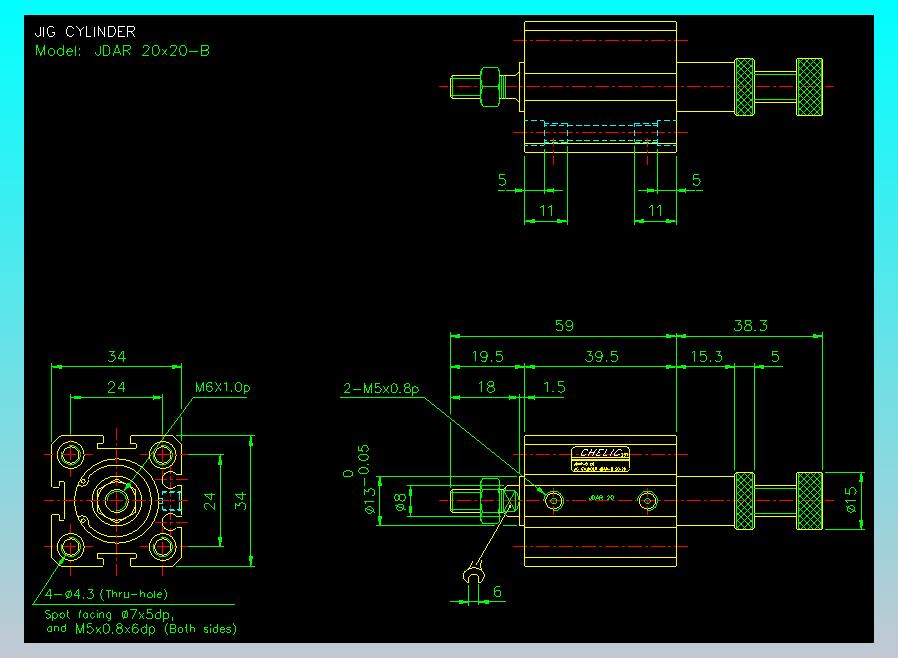The image size is (898, 658).
Task: Select the 39.5 body length dimension
Action: coord(601,356)
